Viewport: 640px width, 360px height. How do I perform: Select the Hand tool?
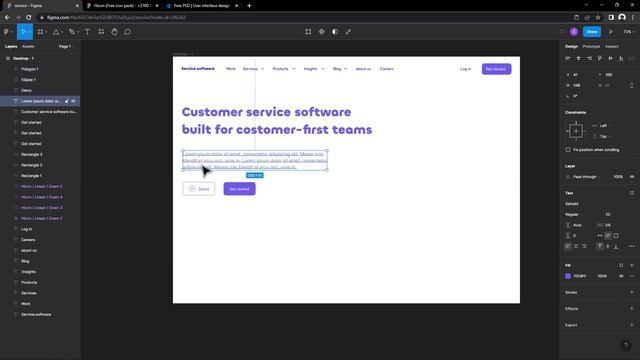[x=114, y=32]
